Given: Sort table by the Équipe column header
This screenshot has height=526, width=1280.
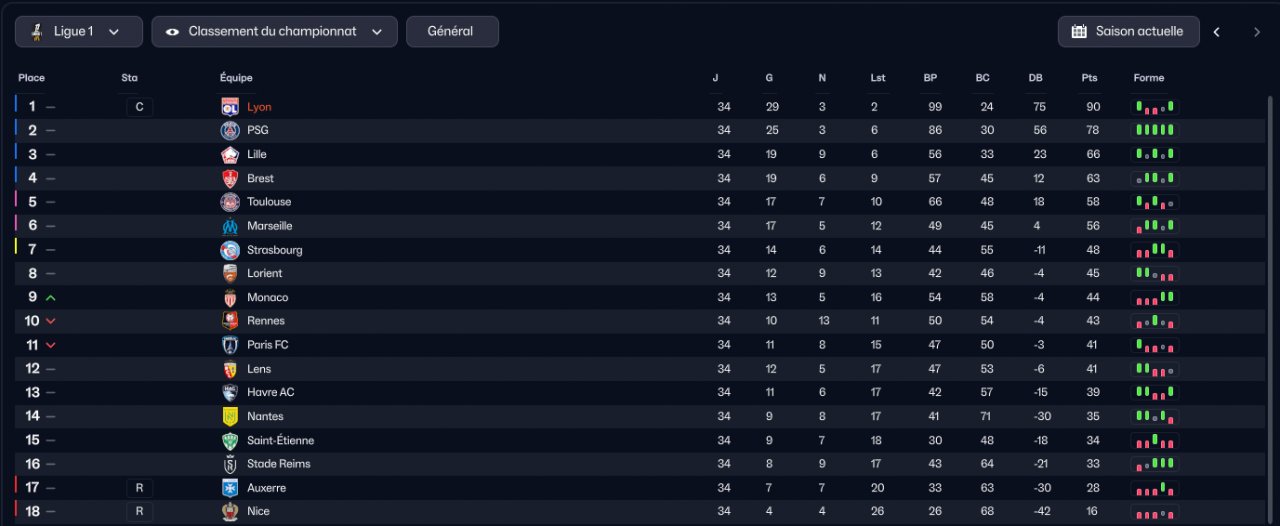Looking at the screenshot, I should pos(236,78).
